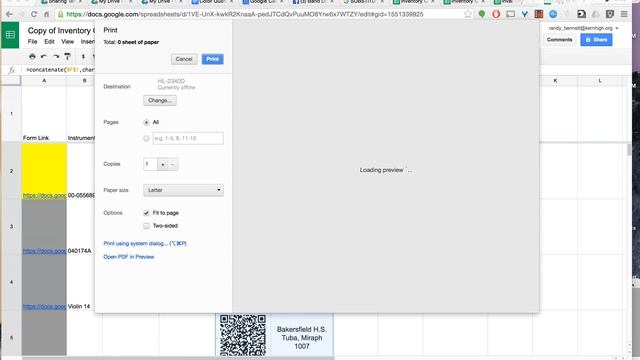The width and height of the screenshot is (640, 360).
Task: Click the blue round extension icon
Action: [x=553, y=14]
